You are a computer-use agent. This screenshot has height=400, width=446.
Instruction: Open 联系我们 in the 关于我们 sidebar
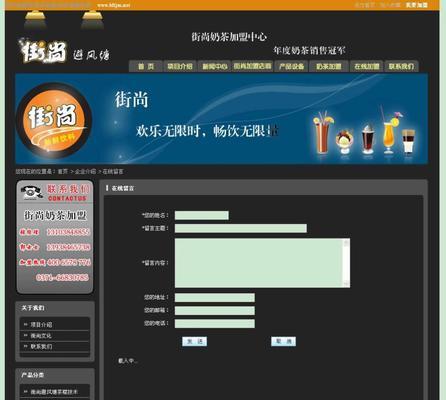click(41, 347)
